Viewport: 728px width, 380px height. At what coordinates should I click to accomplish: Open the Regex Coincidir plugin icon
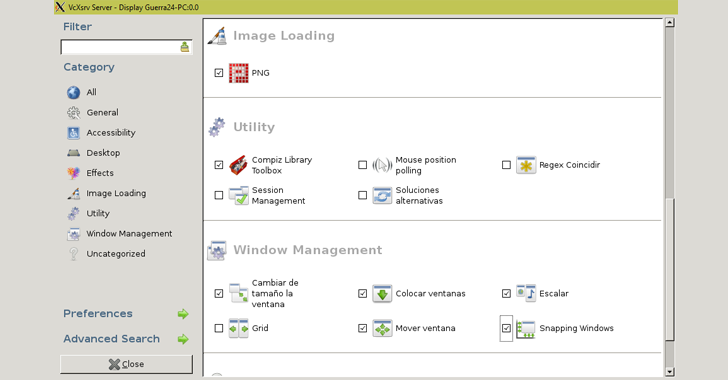point(526,165)
